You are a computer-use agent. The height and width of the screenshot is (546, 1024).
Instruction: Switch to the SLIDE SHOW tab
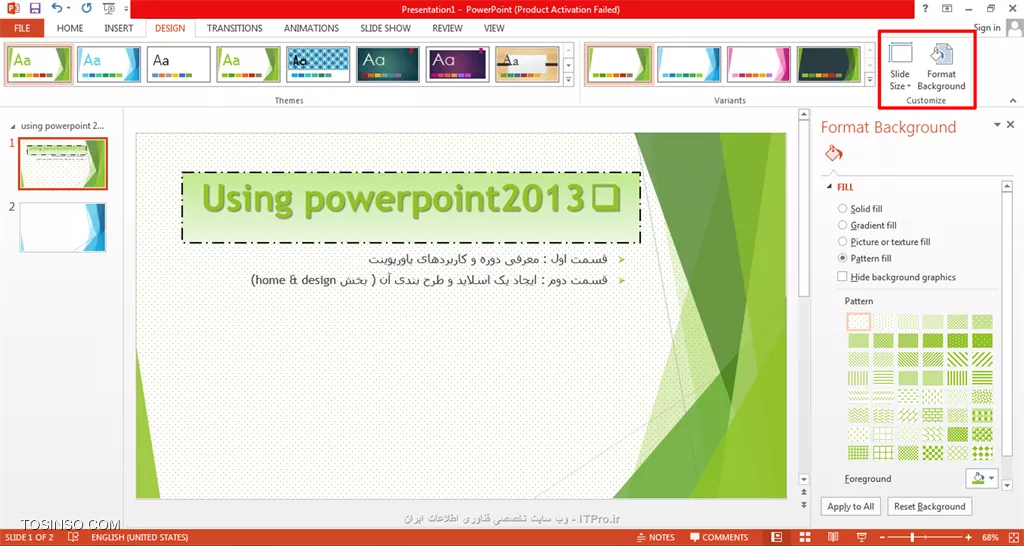pyautogui.click(x=385, y=28)
